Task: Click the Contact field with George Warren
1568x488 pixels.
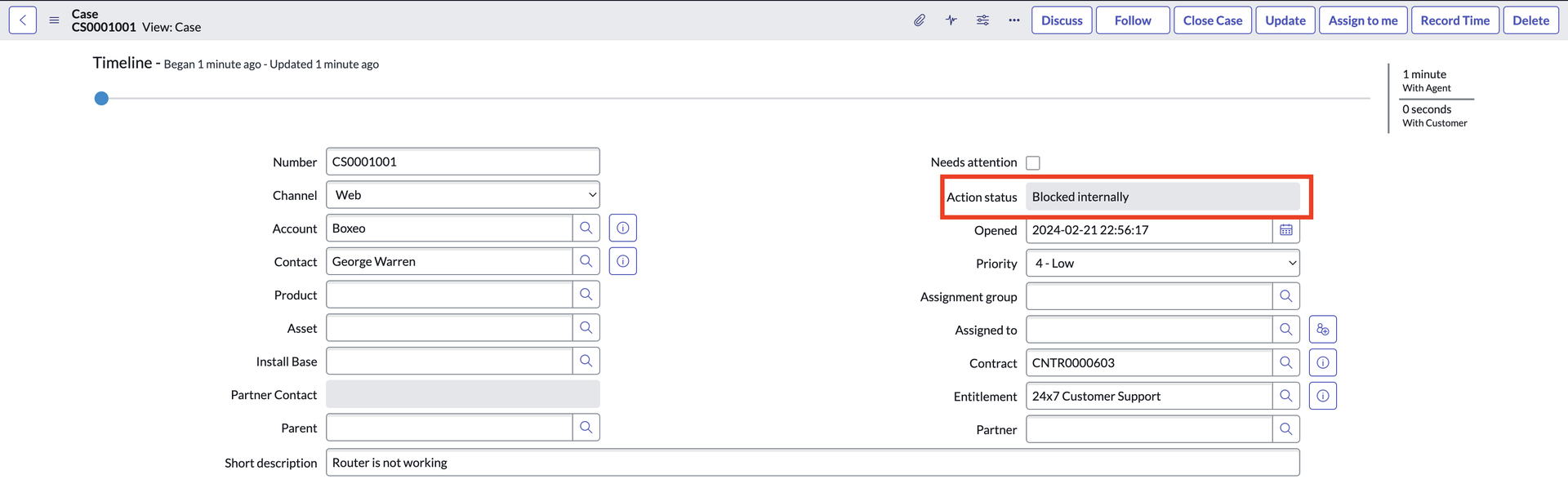Action: (x=449, y=262)
